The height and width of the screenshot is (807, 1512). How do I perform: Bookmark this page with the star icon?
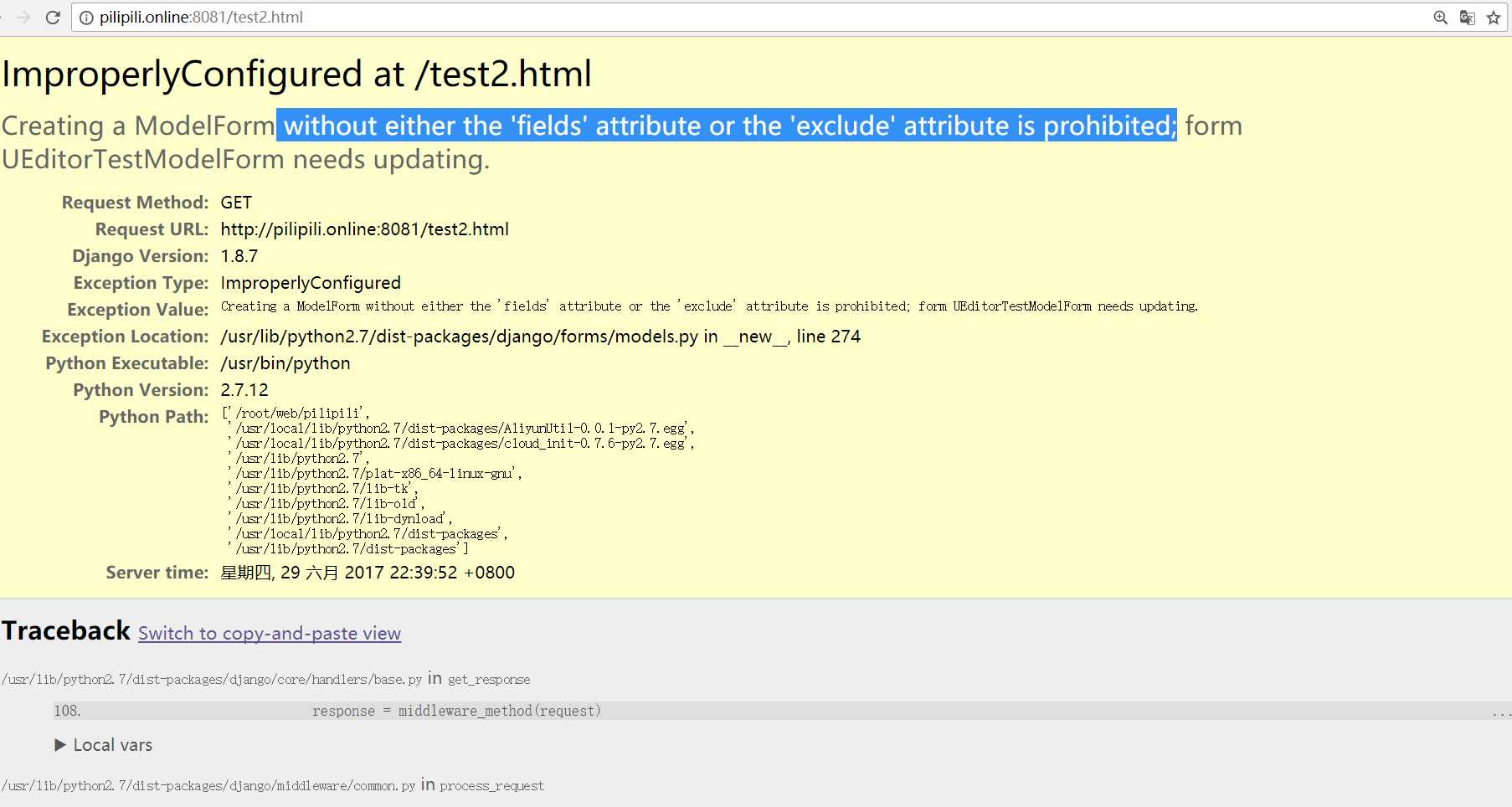pyautogui.click(x=1494, y=18)
